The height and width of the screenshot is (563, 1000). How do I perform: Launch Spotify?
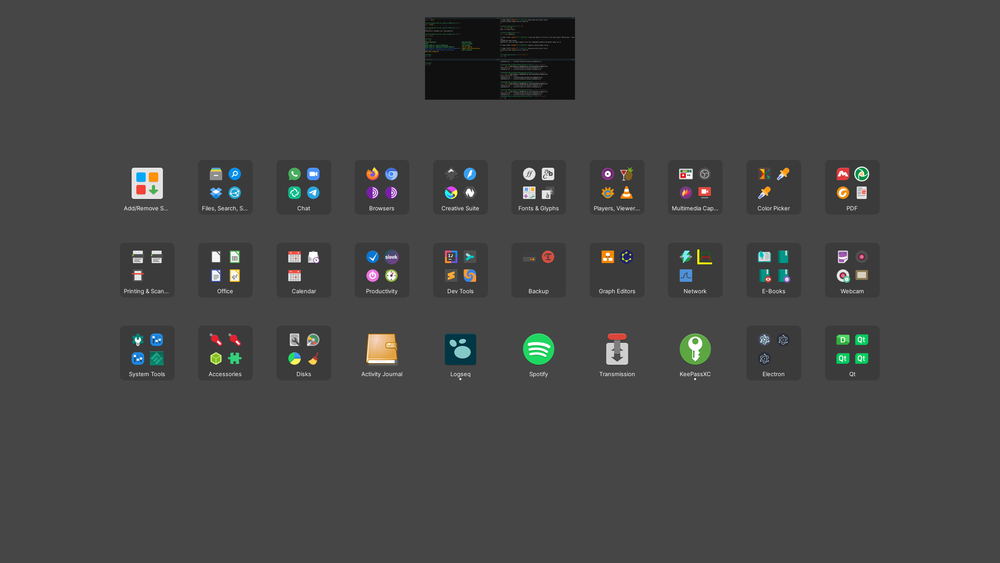pos(538,353)
